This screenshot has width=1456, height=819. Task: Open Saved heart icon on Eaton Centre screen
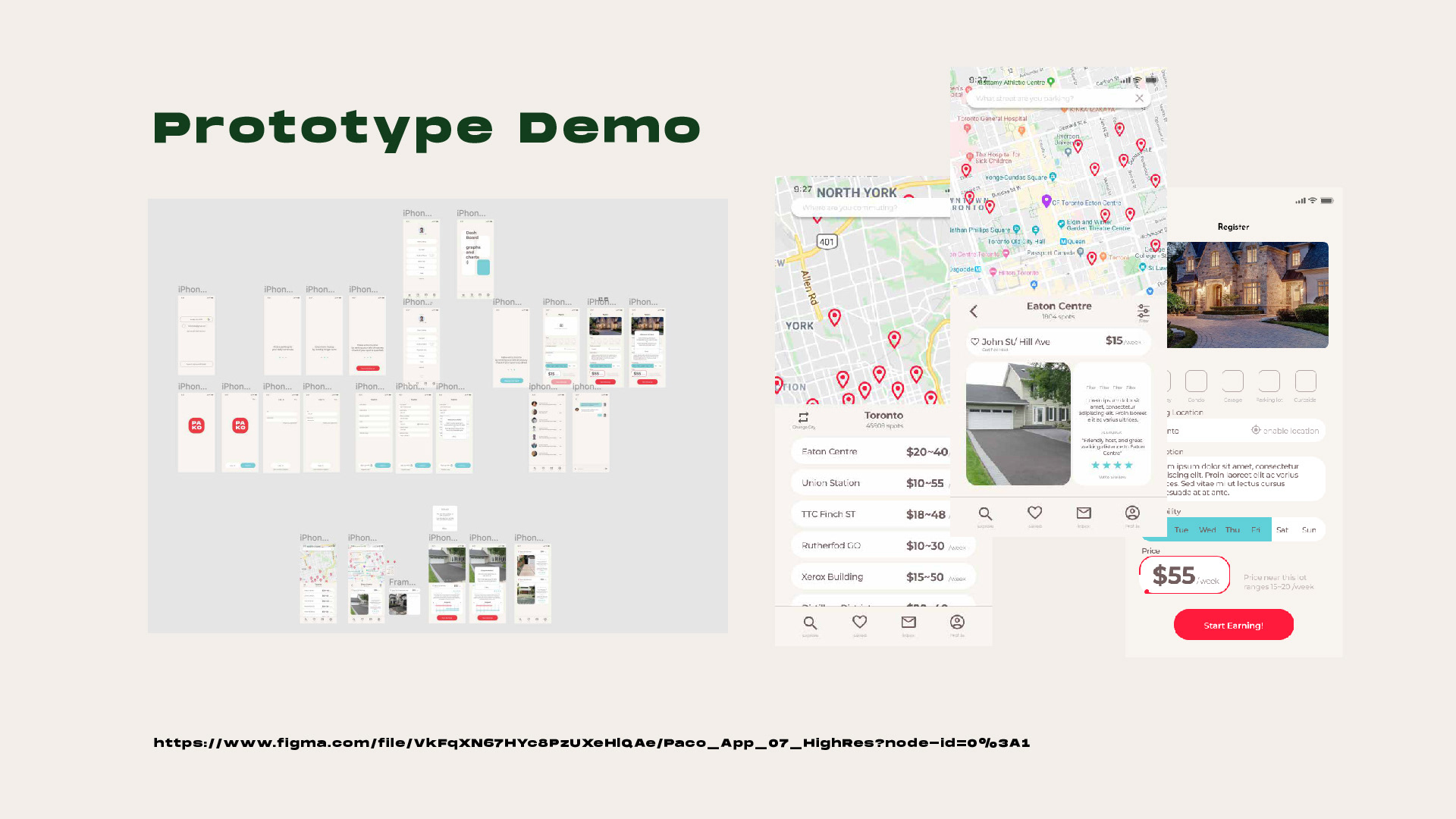coord(1034,513)
